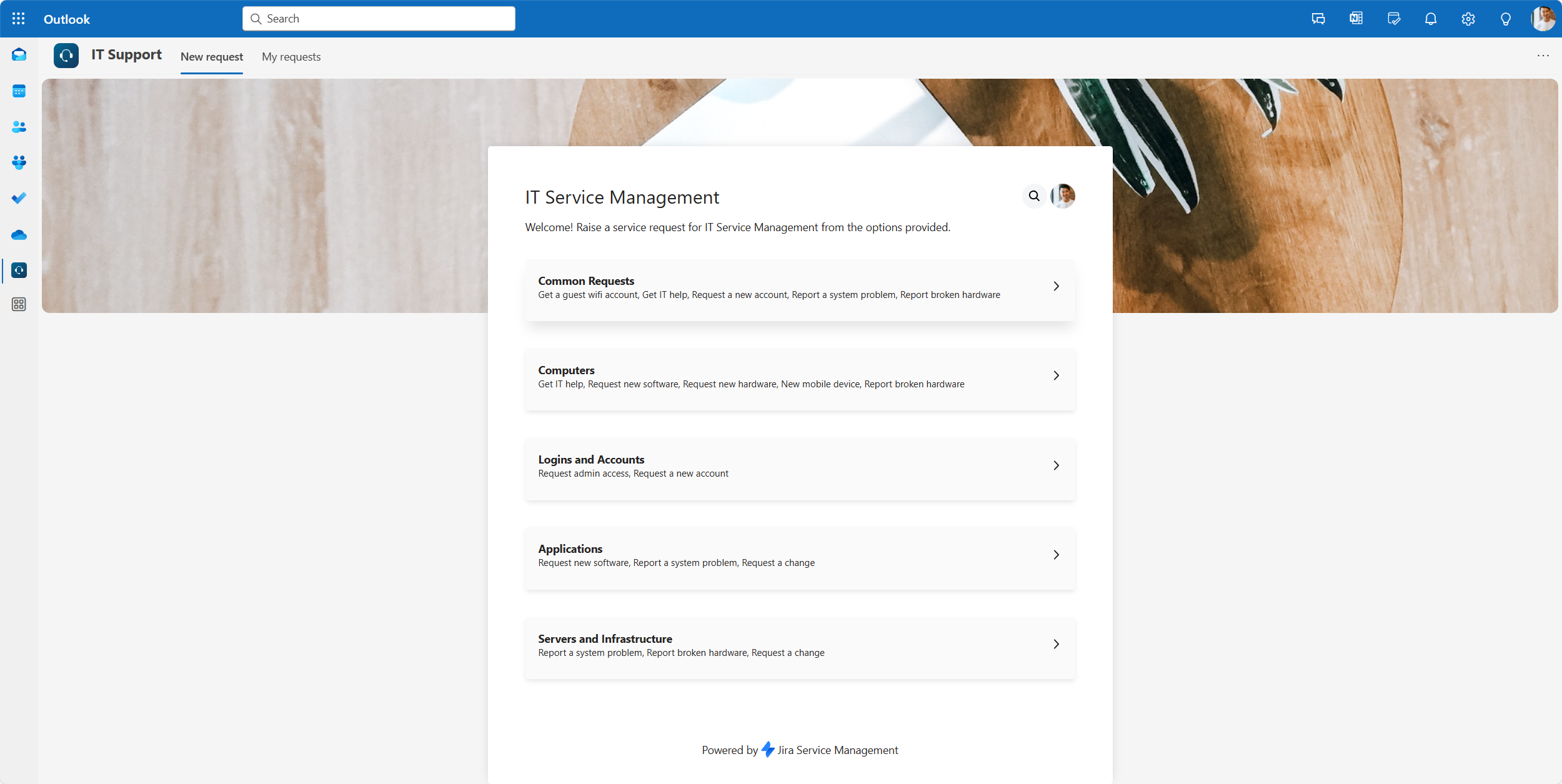Expand Common Requests chevron
Viewport: 1562px width, 784px height.
coord(1057,286)
